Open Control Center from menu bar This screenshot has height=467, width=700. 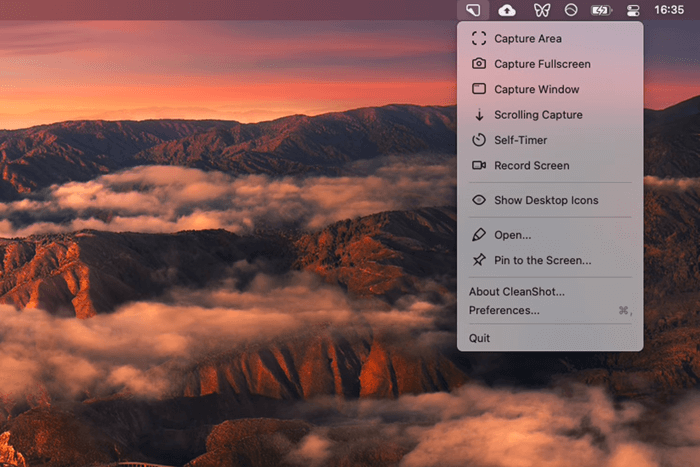click(633, 10)
